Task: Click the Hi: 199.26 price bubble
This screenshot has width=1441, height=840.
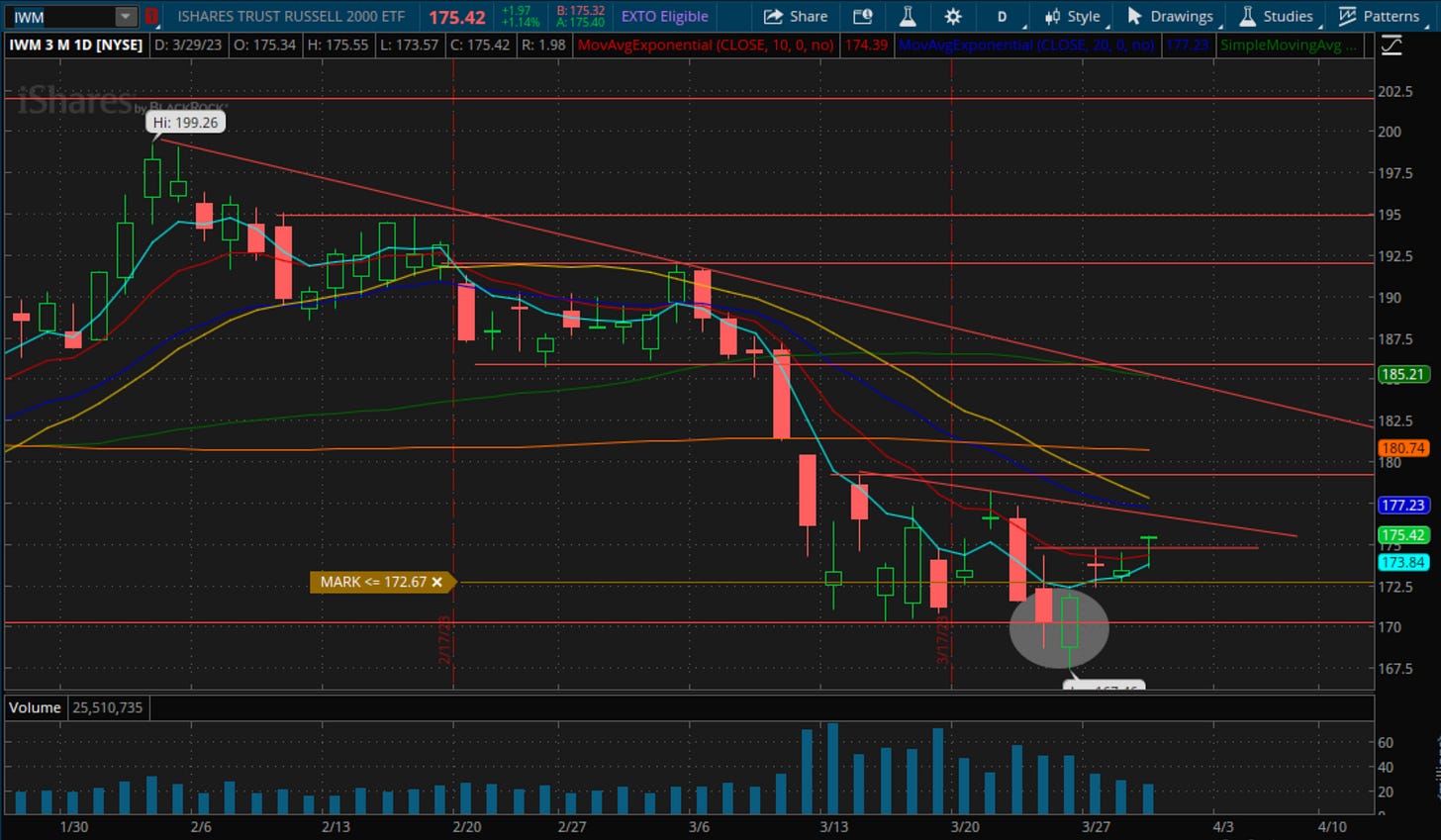Action: click(185, 123)
